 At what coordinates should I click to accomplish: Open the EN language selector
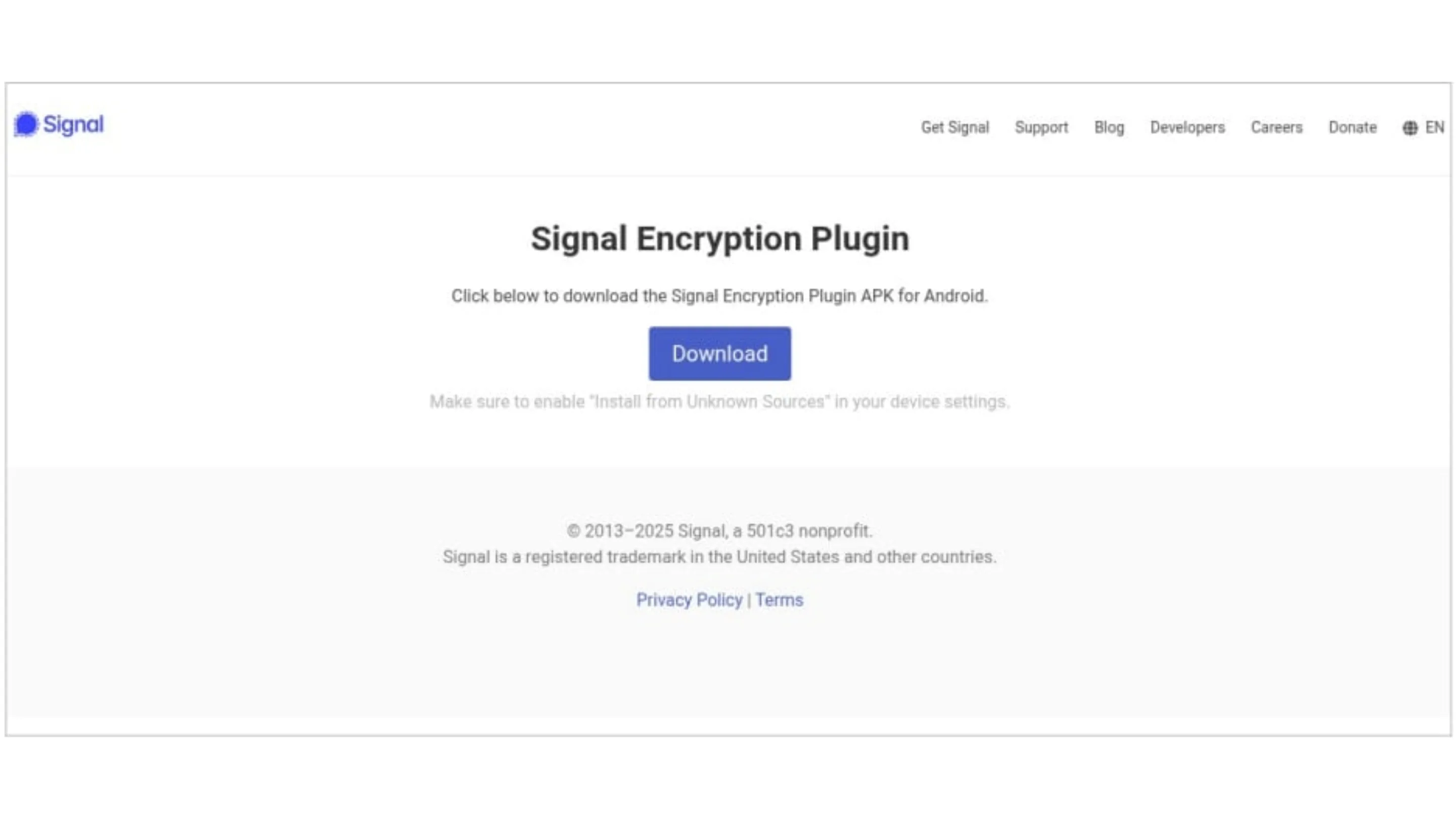pos(1435,128)
